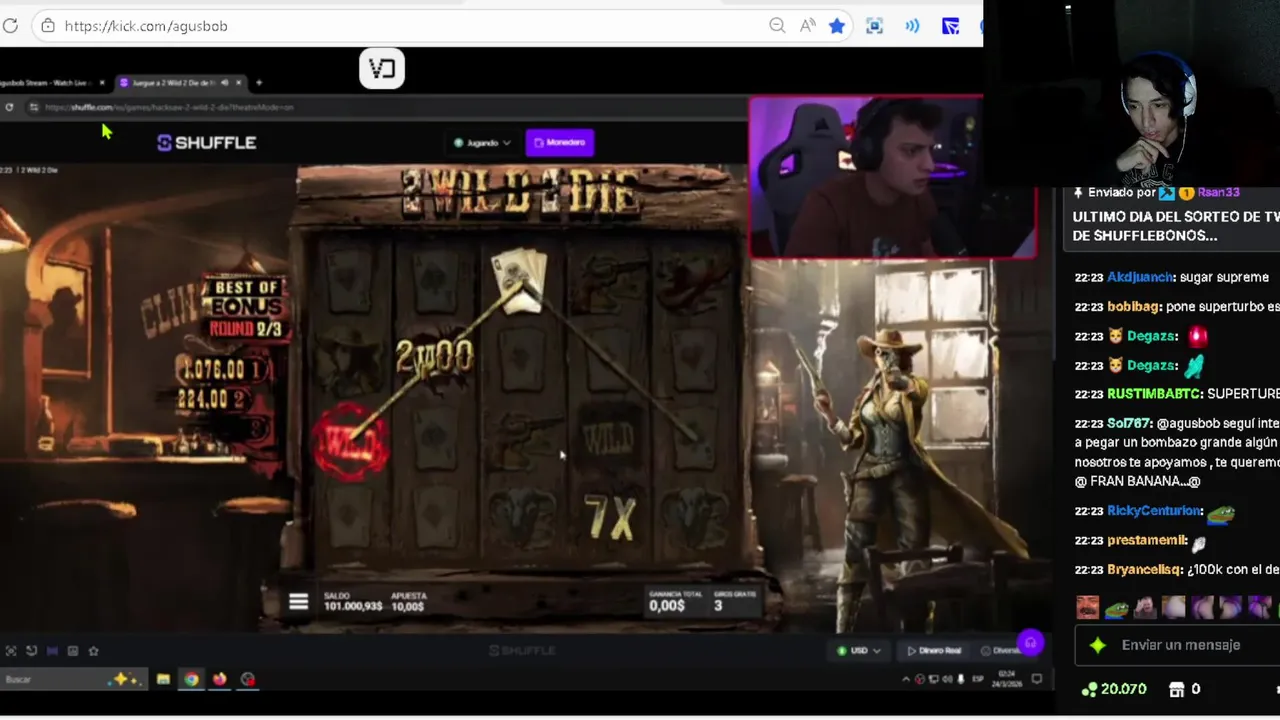Open the slot game hamburger menu
This screenshot has width=1280, height=720.
[298, 601]
